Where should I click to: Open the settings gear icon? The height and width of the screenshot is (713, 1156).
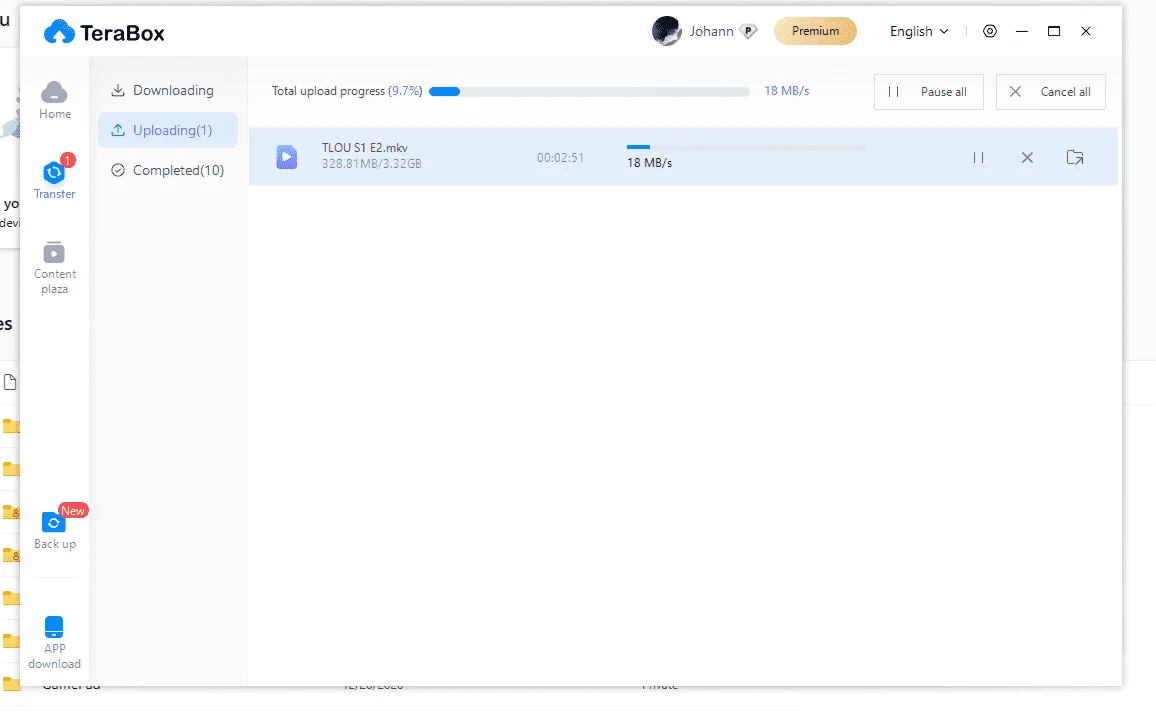[990, 31]
